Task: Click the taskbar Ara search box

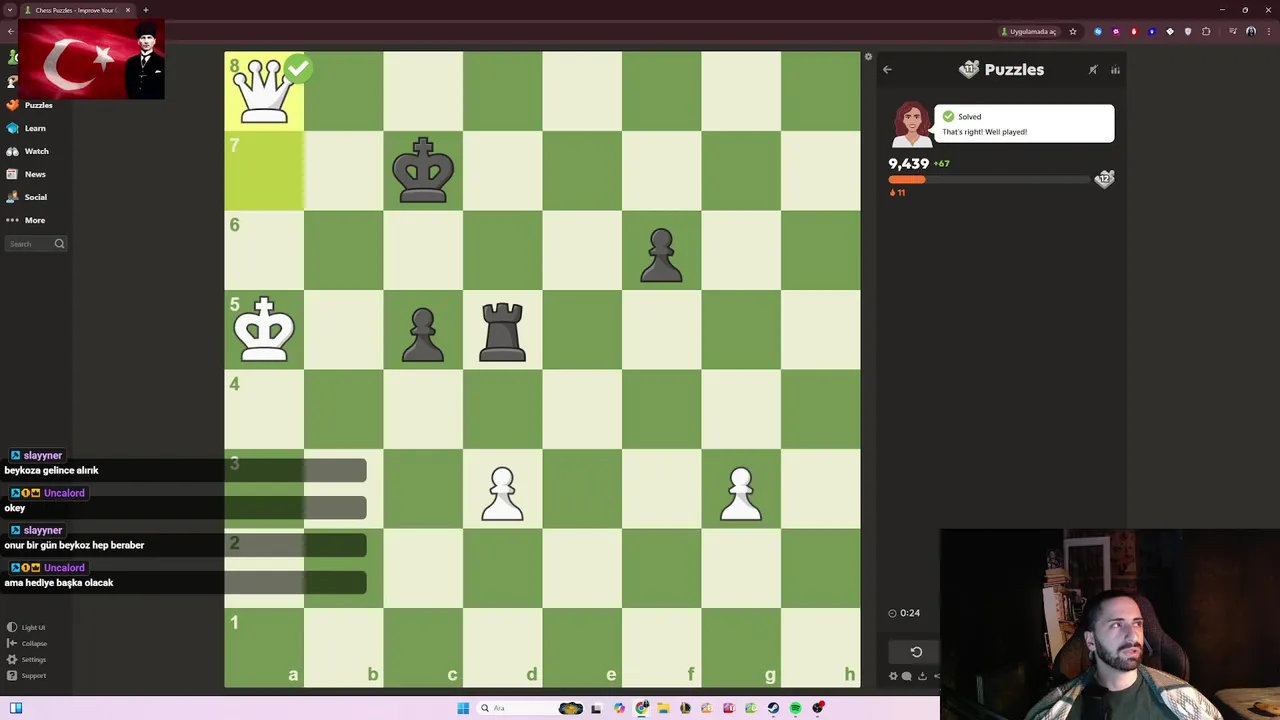Action: (x=530, y=708)
